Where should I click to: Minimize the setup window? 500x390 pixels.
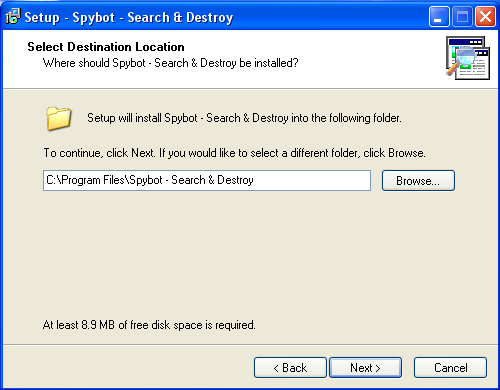coord(439,16)
